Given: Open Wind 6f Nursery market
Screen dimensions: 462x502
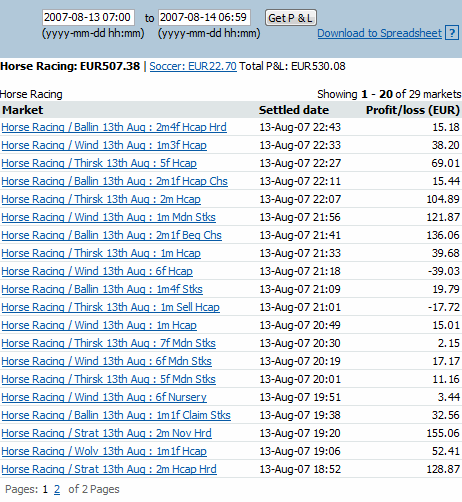Looking at the screenshot, I should click(x=104, y=397).
